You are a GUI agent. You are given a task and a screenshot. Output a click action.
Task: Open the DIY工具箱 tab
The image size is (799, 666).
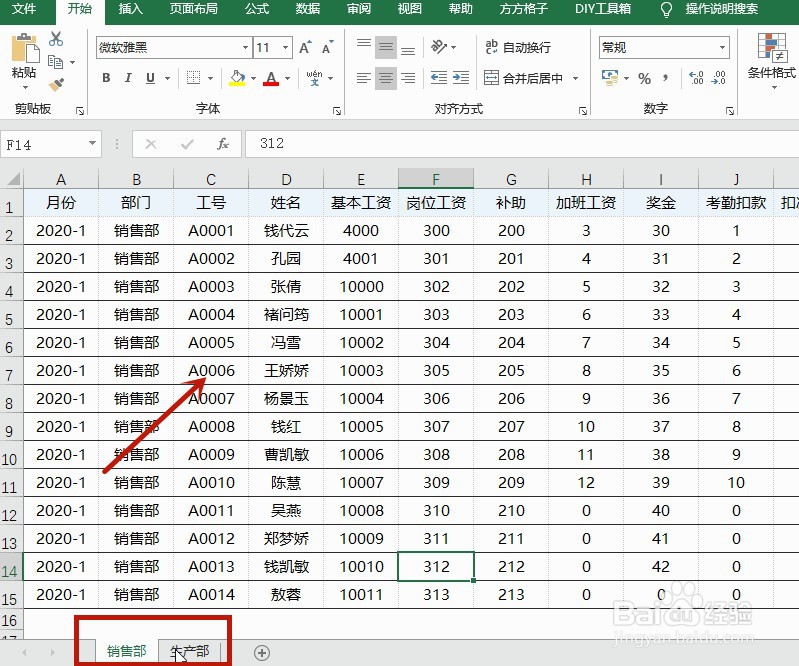(x=602, y=9)
